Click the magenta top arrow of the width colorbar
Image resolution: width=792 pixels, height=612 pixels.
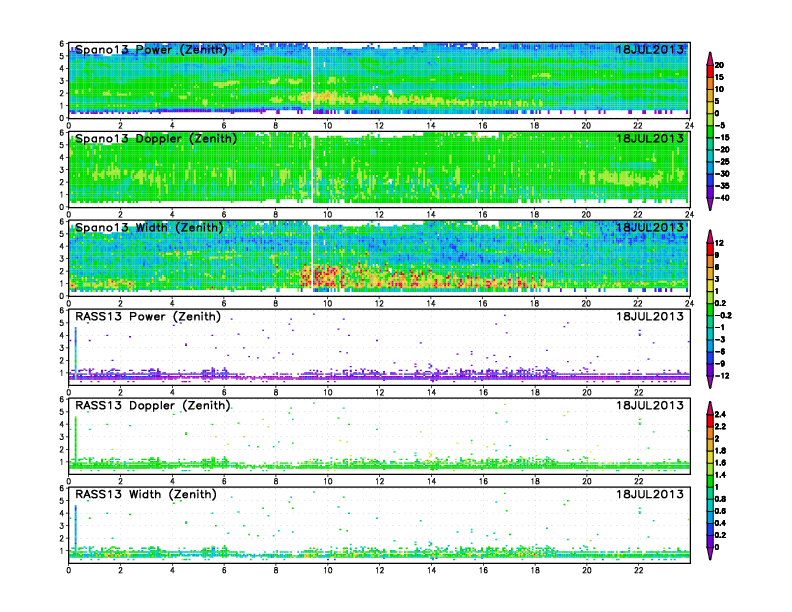tap(710, 408)
